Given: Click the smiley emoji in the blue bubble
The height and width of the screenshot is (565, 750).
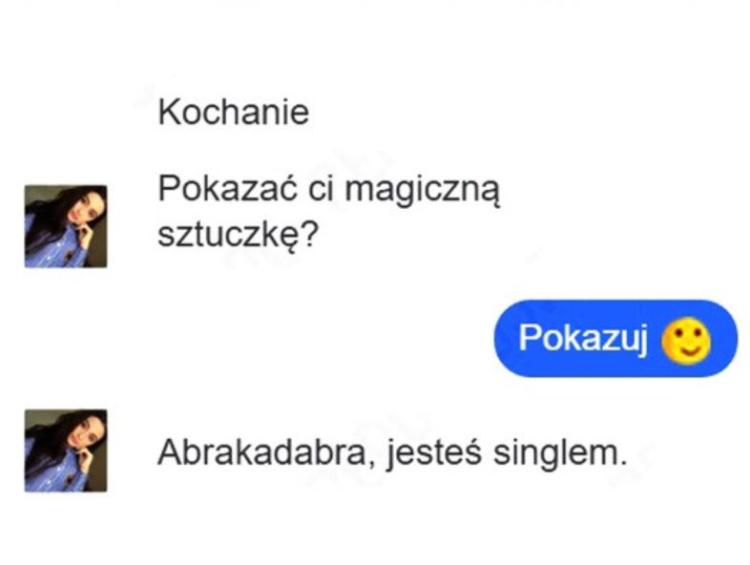Looking at the screenshot, I should [x=685, y=340].
